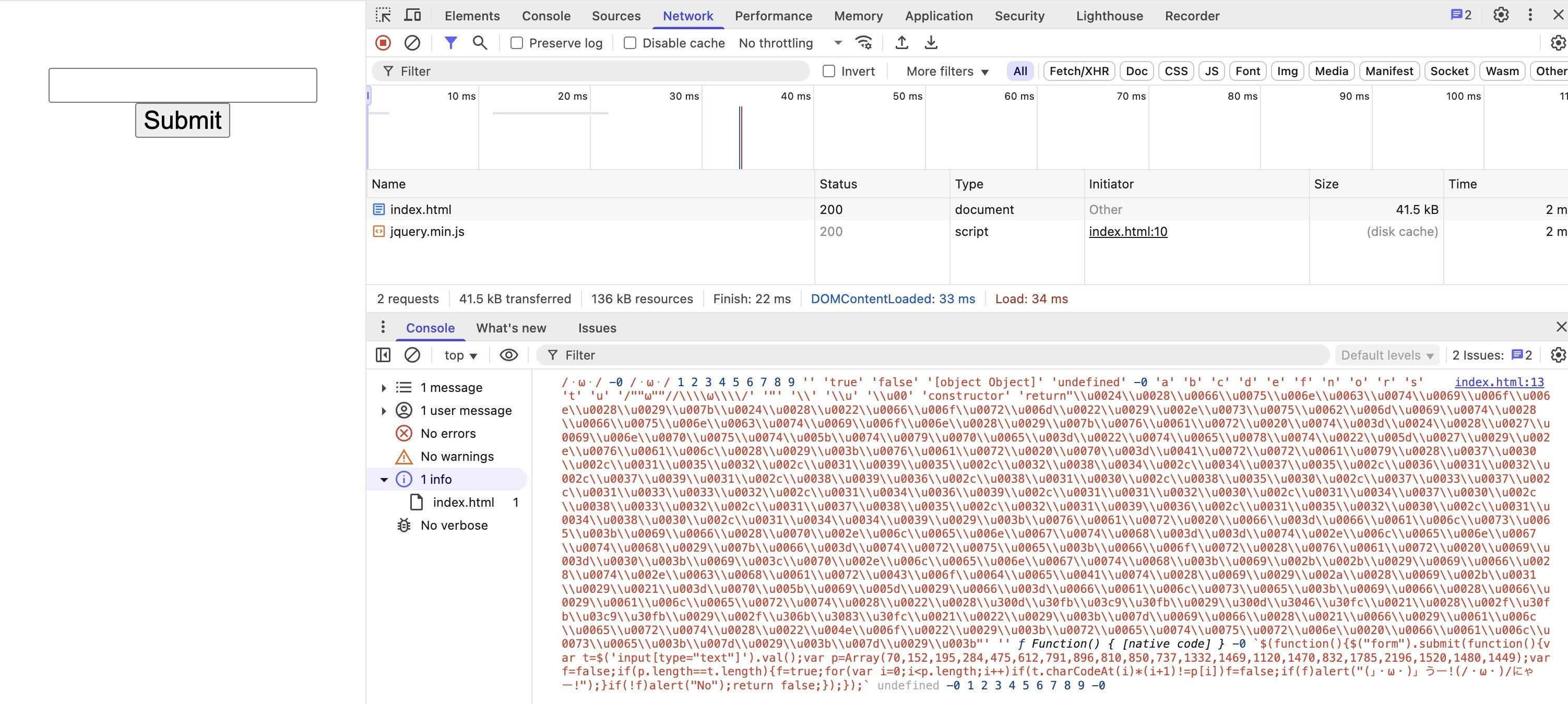This screenshot has height=704, width=1568.
Task: Expand the 1 user message group
Action: click(x=384, y=411)
